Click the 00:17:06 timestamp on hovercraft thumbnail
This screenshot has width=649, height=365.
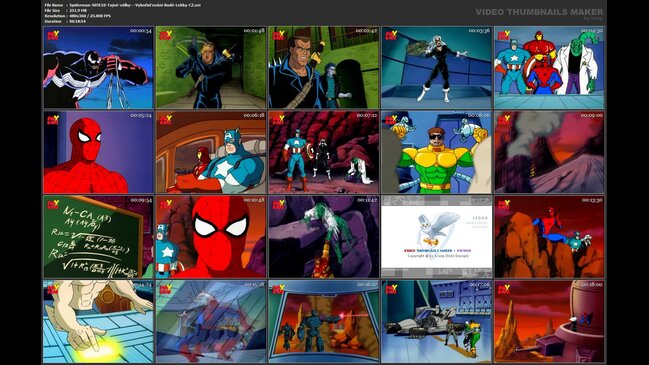479,284
